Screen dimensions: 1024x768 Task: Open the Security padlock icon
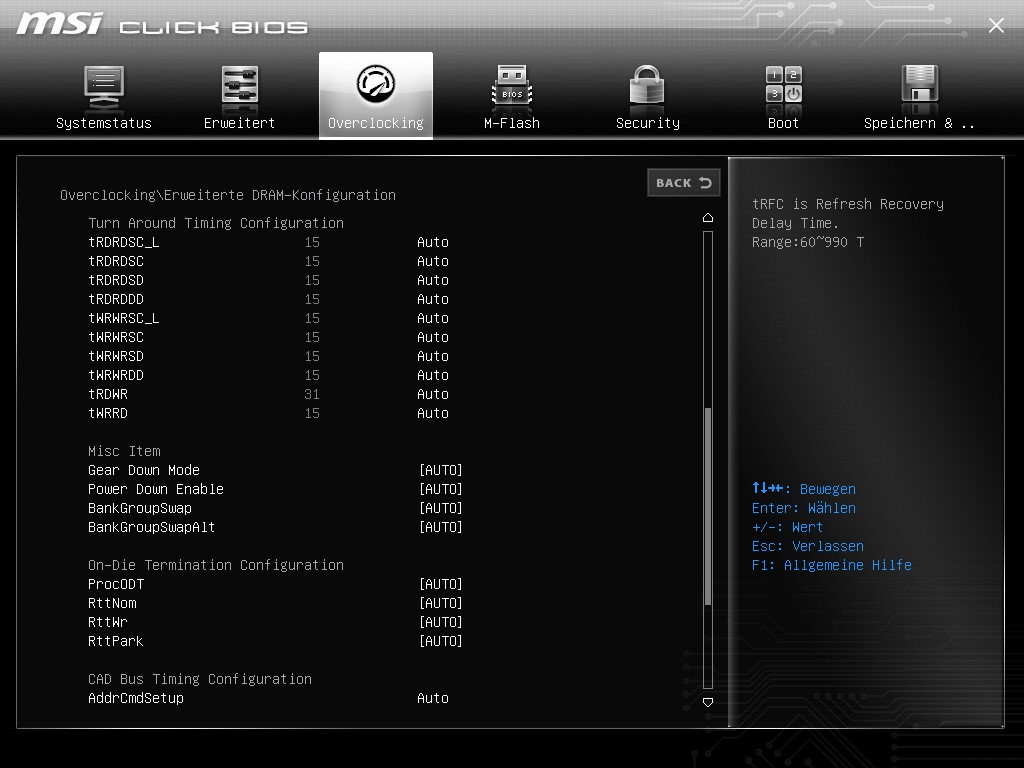pyautogui.click(x=647, y=85)
